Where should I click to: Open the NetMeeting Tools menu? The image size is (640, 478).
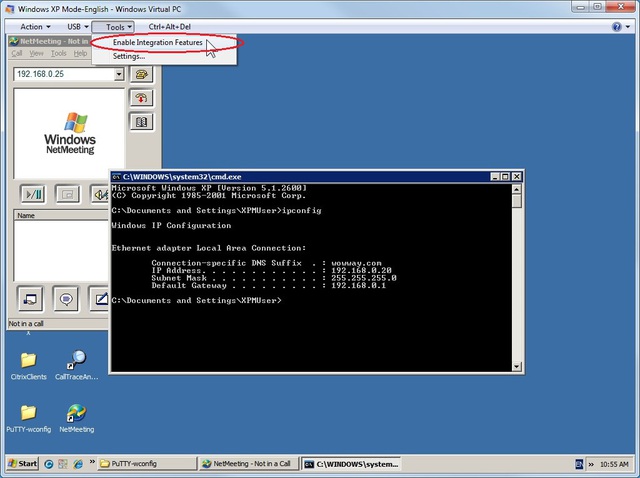58,53
